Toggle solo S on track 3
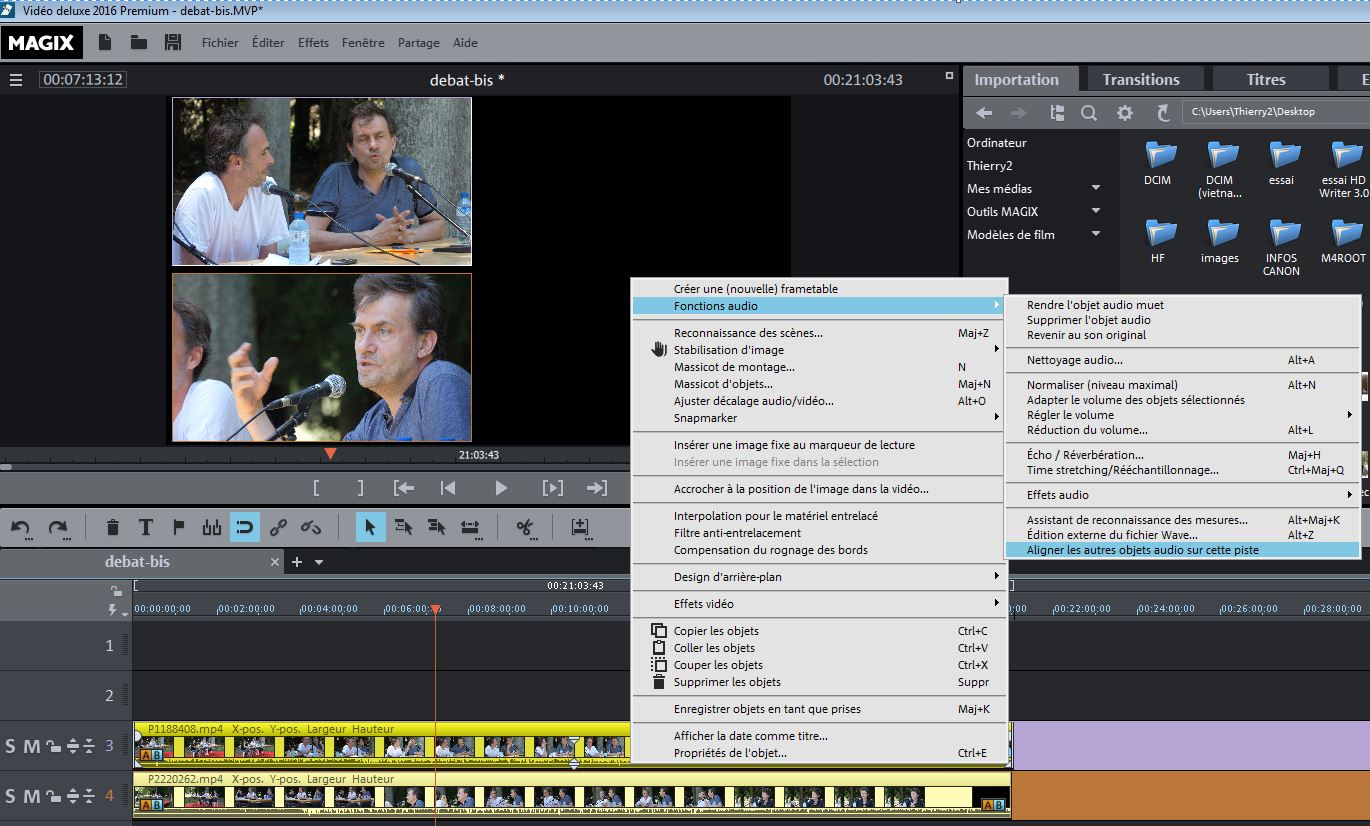 11,746
